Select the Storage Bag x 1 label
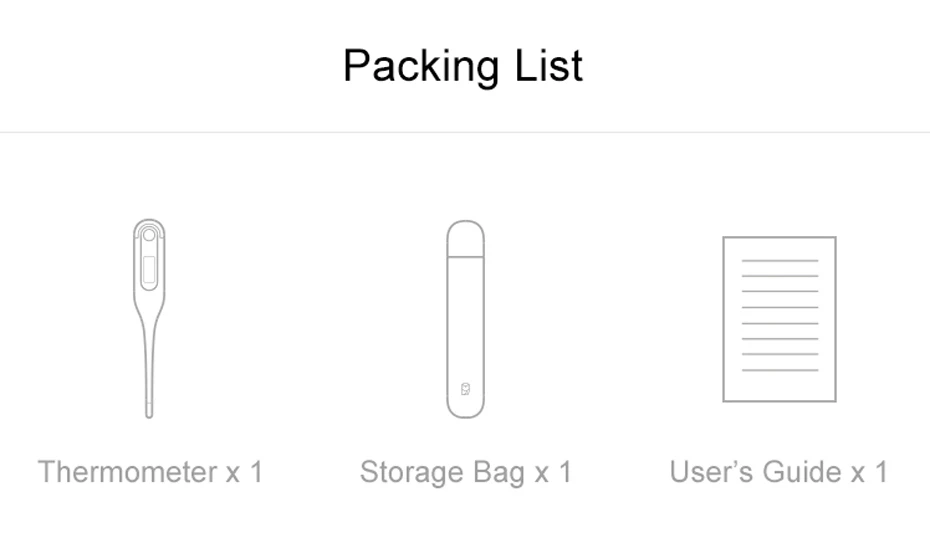This screenshot has width=930, height=538. click(466, 473)
